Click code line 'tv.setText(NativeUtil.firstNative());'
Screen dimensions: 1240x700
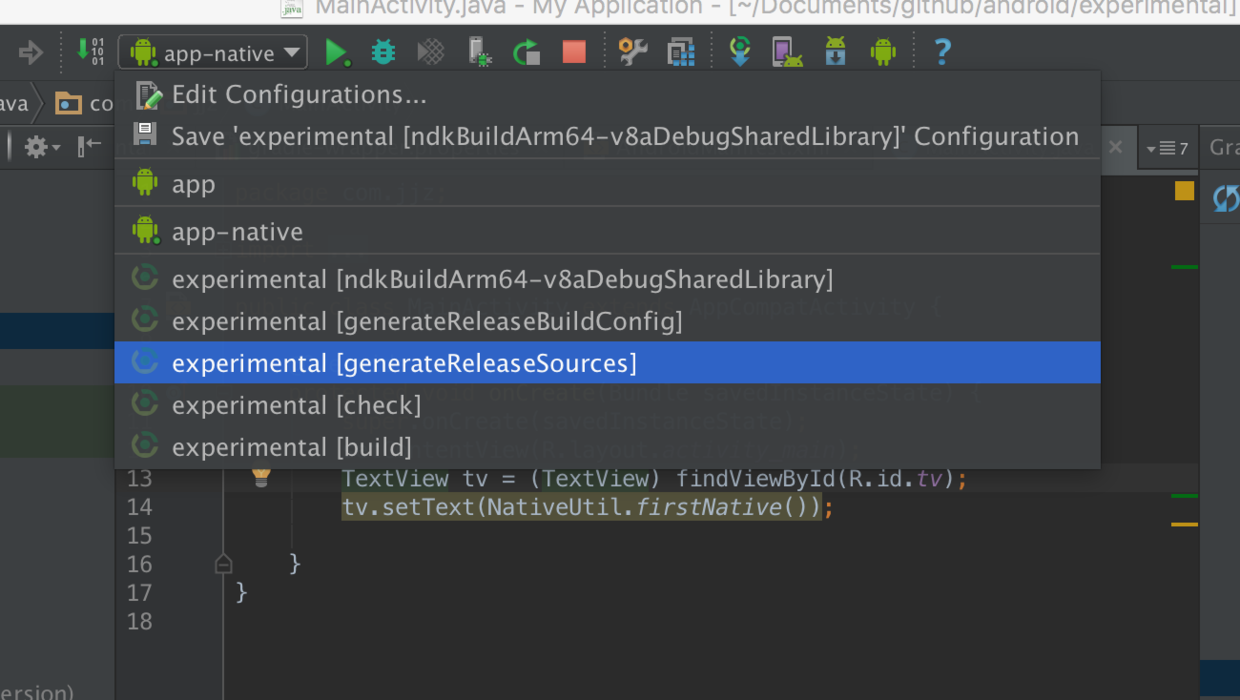tap(588, 507)
